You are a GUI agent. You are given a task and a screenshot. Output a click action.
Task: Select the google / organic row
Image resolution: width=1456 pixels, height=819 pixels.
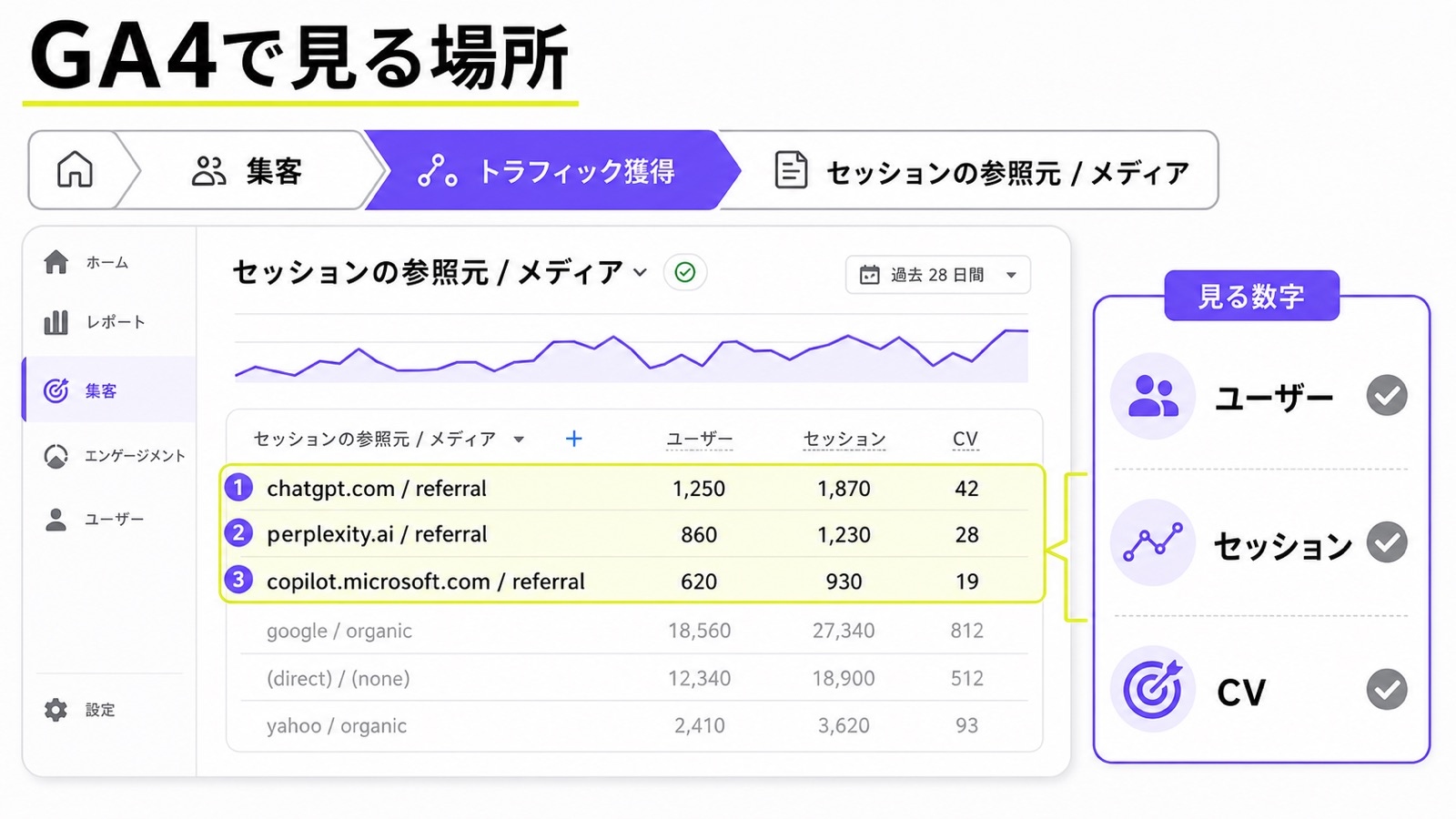tap(634, 631)
